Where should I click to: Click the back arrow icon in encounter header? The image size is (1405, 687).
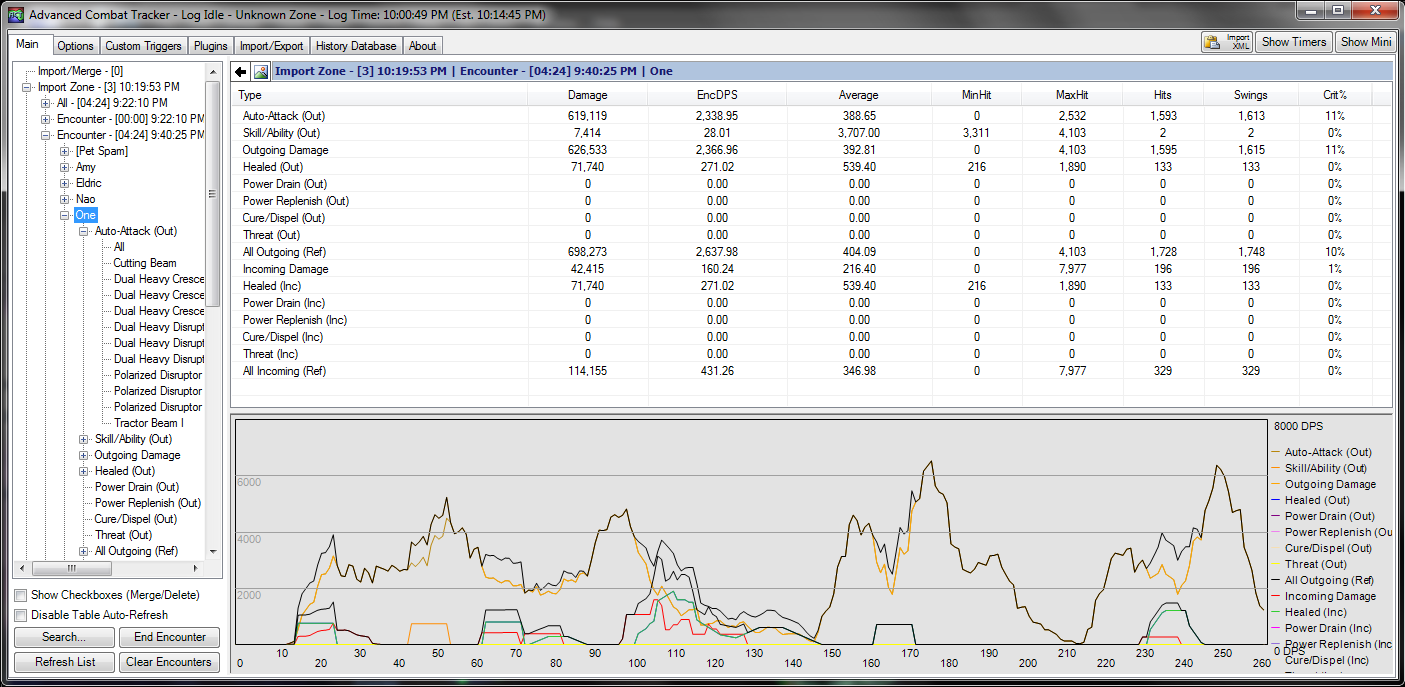[241, 72]
